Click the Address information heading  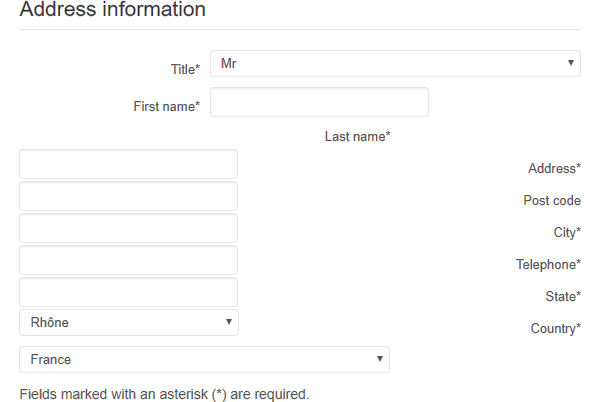pos(113,10)
